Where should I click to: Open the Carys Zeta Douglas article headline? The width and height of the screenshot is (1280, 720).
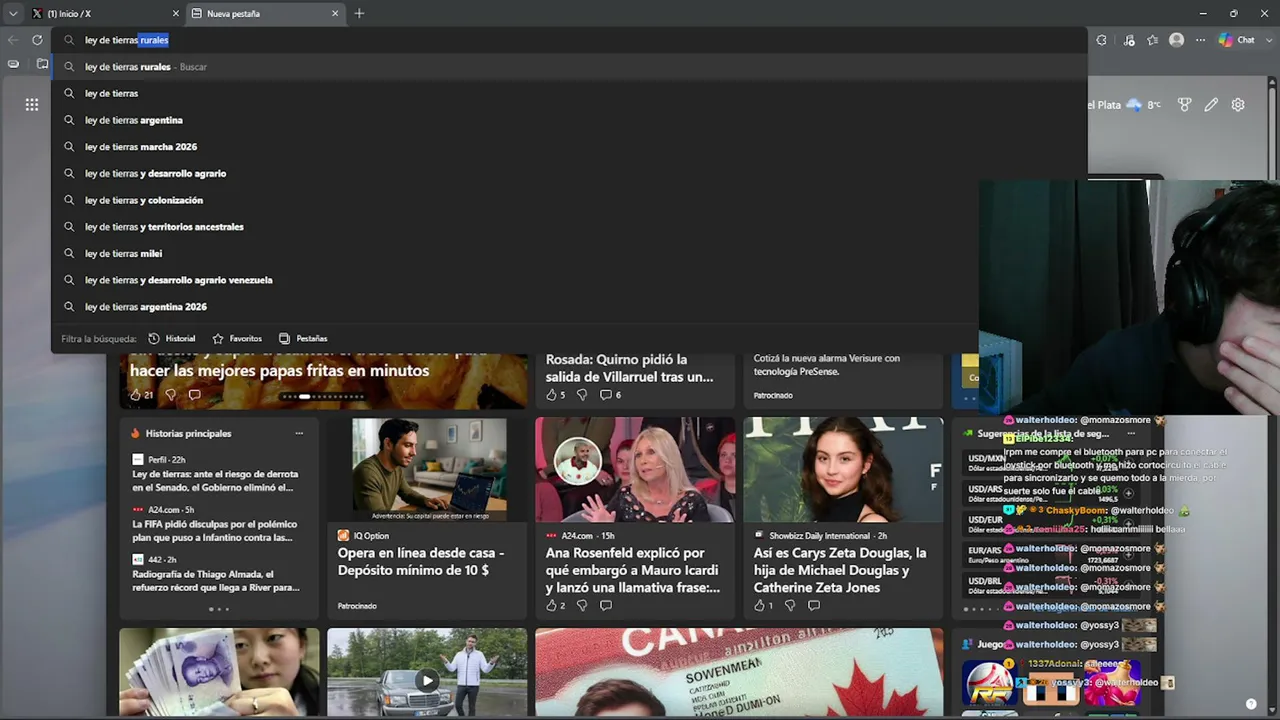click(840, 570)
